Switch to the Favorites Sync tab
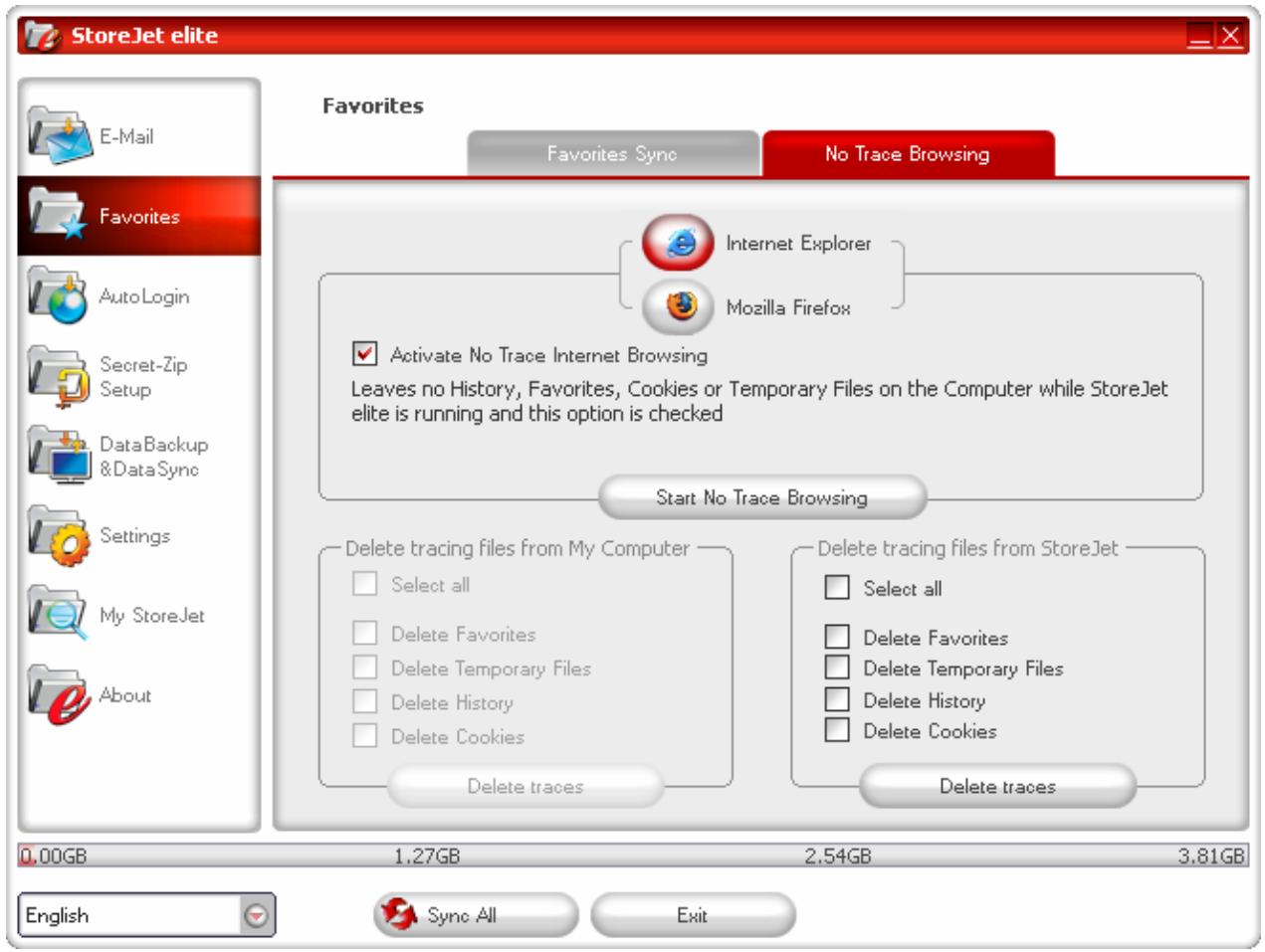1265x952 pixels. (x=613, y=155)
